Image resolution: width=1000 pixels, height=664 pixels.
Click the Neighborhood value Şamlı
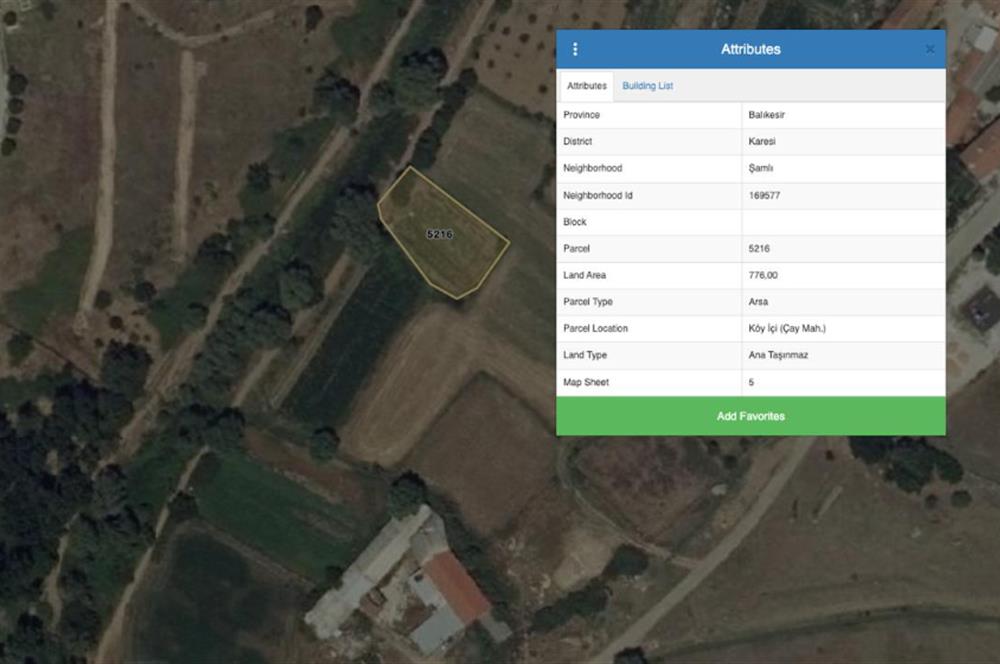761,168
